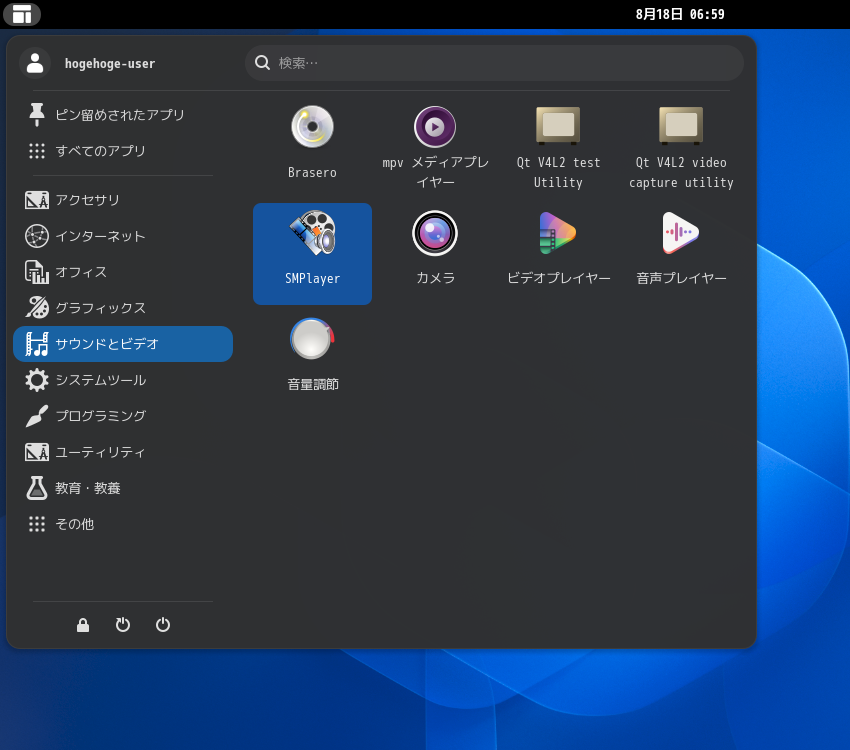Click the lock screen icon
Image resolution: width=850 pixels, height=750 pixels.
click(x=83, y=625)
